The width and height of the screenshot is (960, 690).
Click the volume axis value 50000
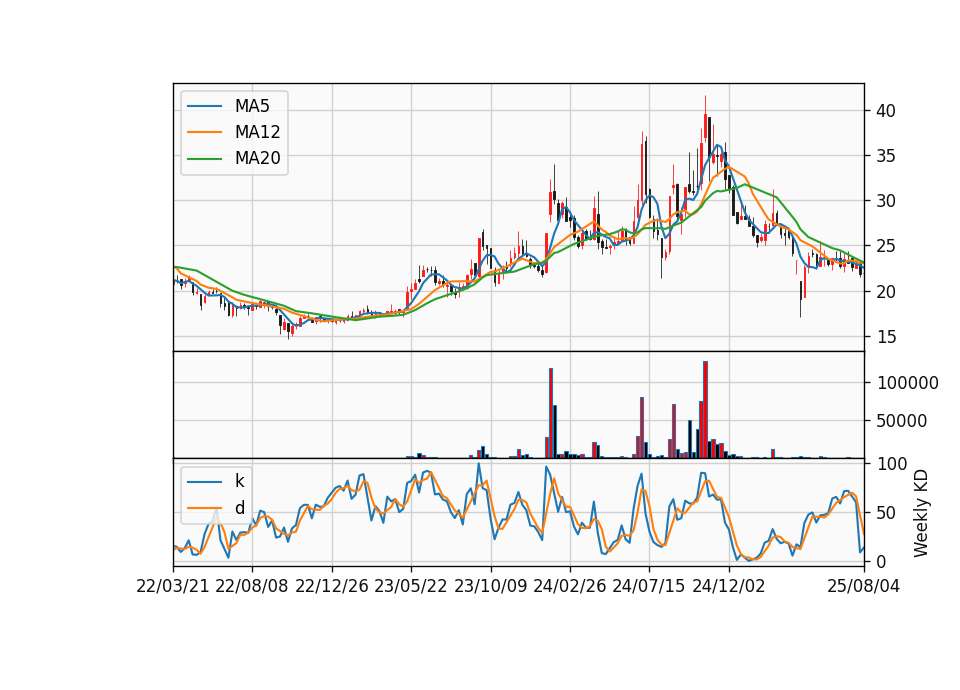pos(902,421)
